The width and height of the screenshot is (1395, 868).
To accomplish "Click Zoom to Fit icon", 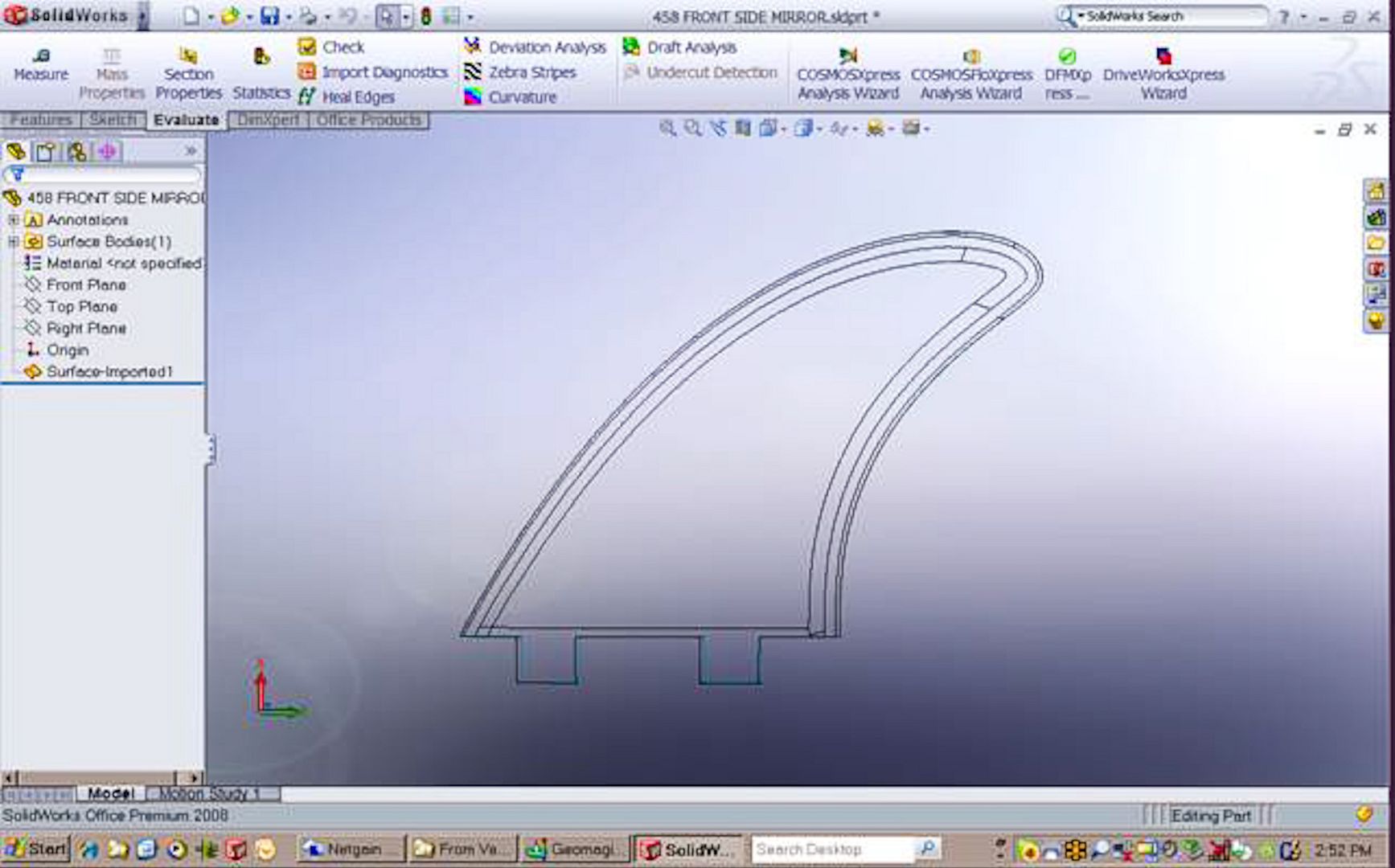I will [667, 128].
